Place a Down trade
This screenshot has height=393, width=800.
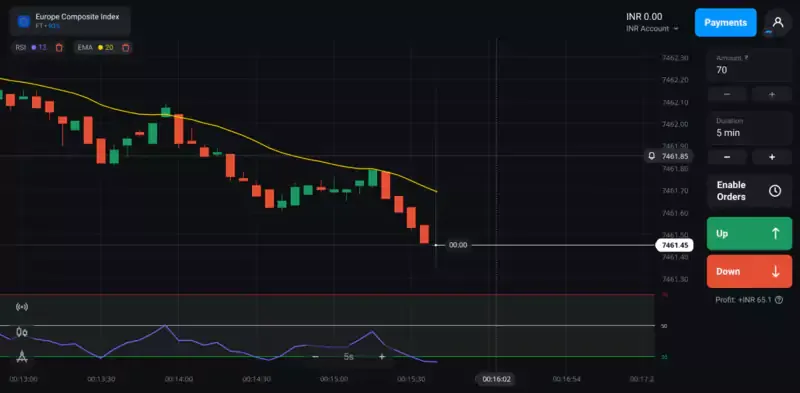pos(749,272)
